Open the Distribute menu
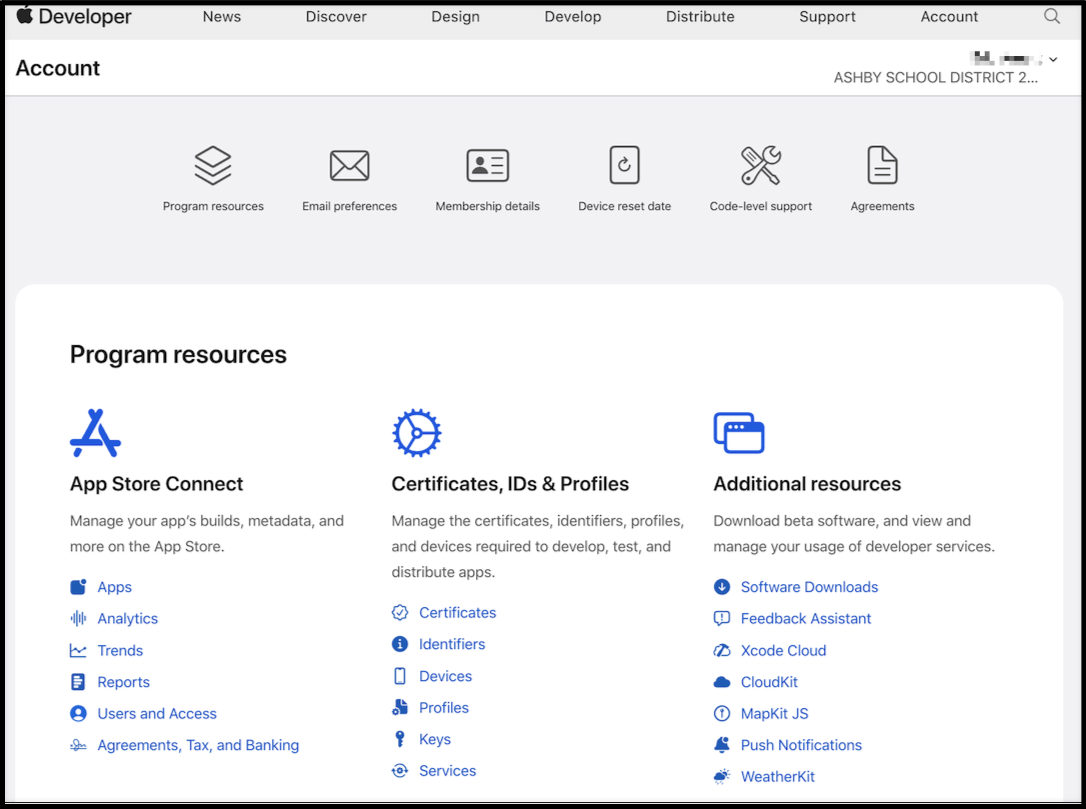The width and height of the screenshot is (1086, 809). 700,17
